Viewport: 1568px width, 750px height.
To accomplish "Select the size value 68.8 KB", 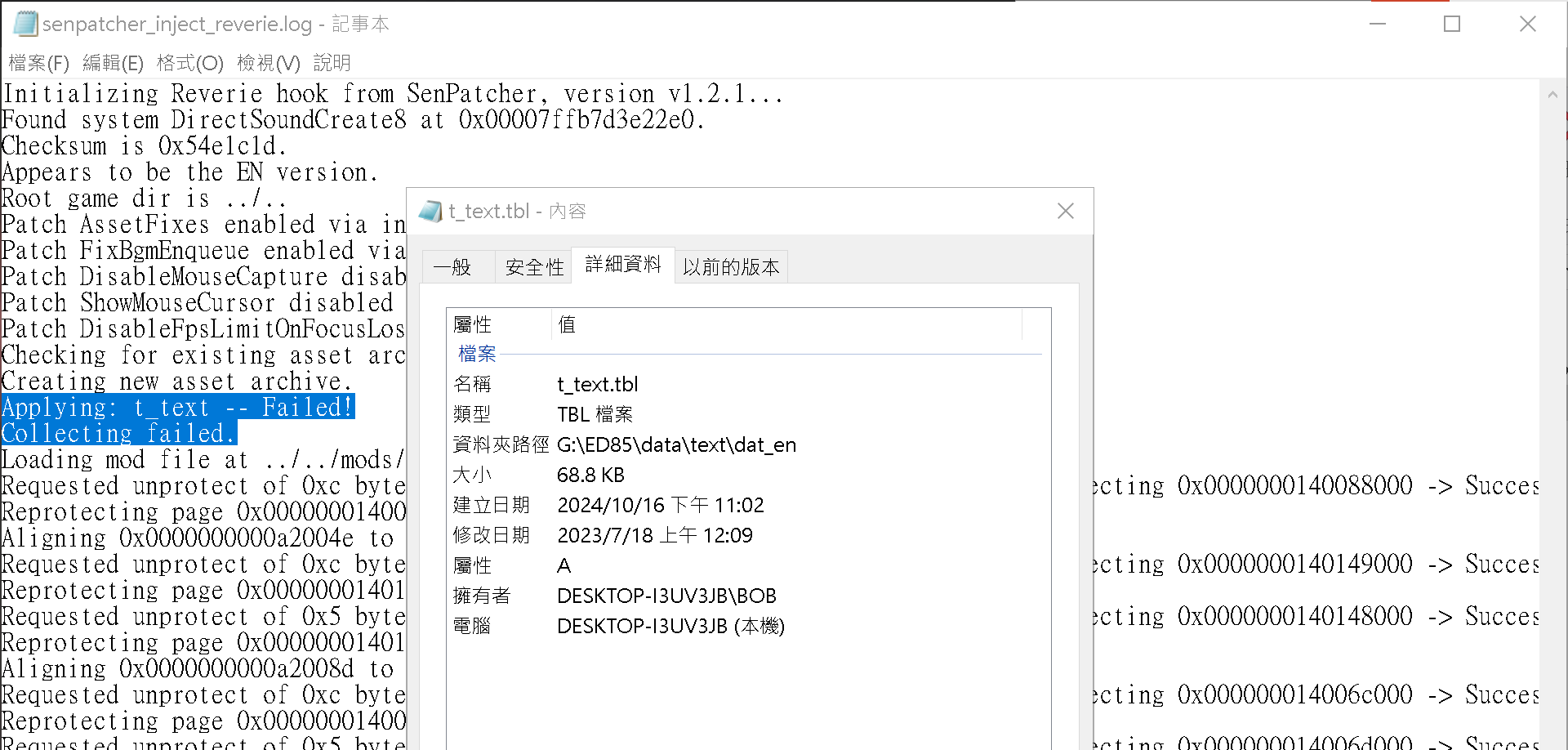I will pos(590,475).
